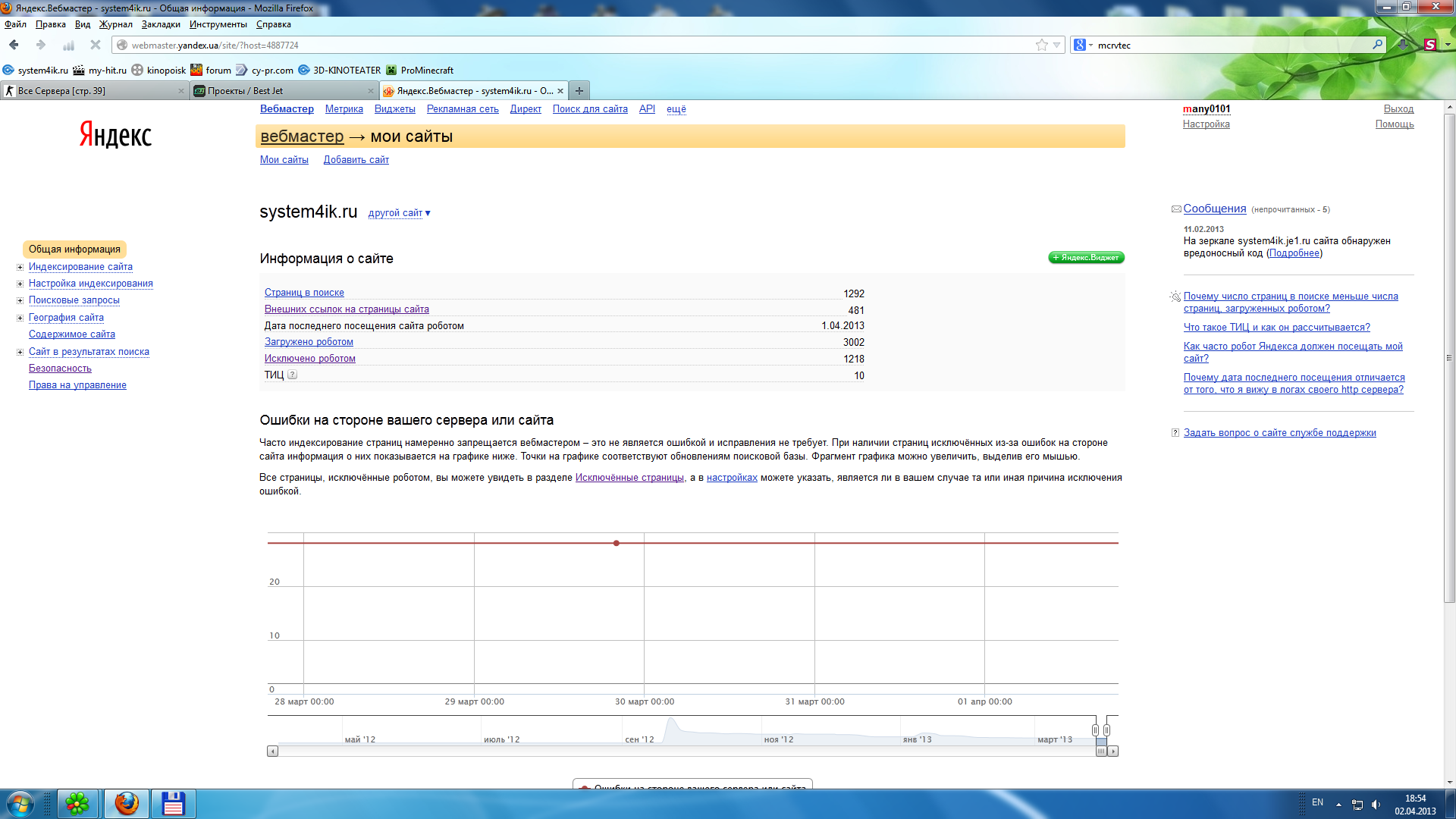The height and width of the screenshot is (819, 1456).
Task: Click the bookmark star in address bar
Action: 1042,45
